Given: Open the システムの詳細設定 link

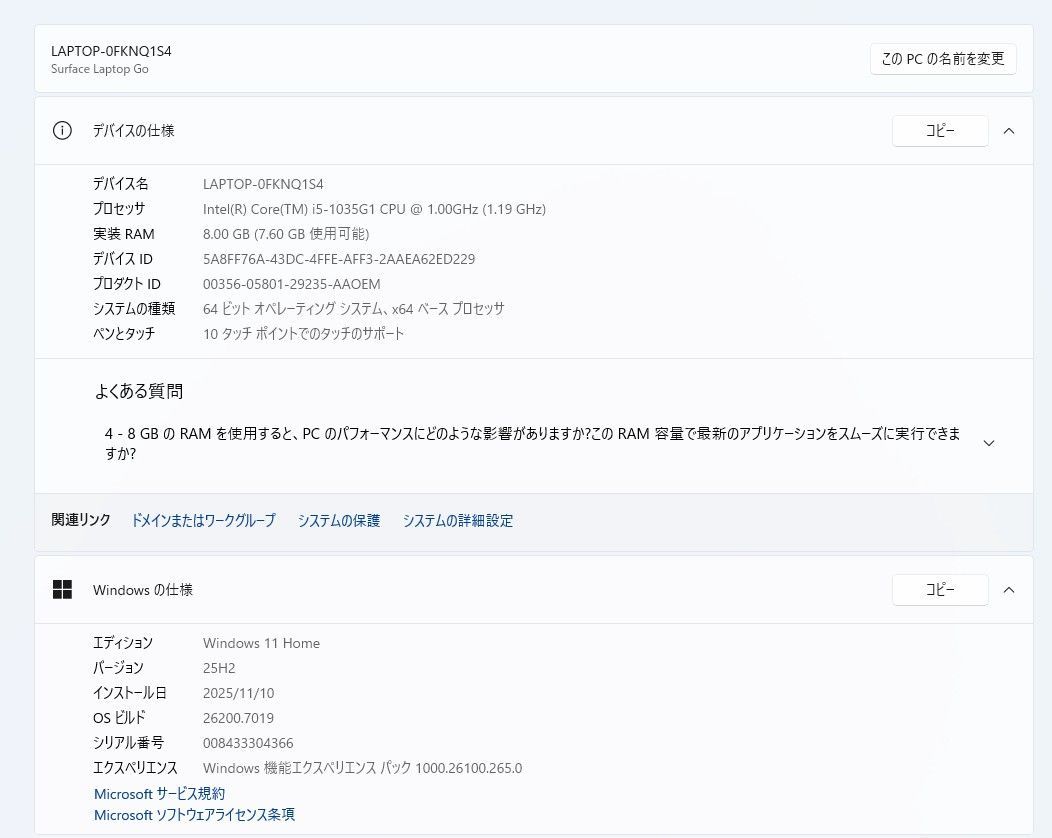Looking at the screenshot, I should tap(457, 521).
